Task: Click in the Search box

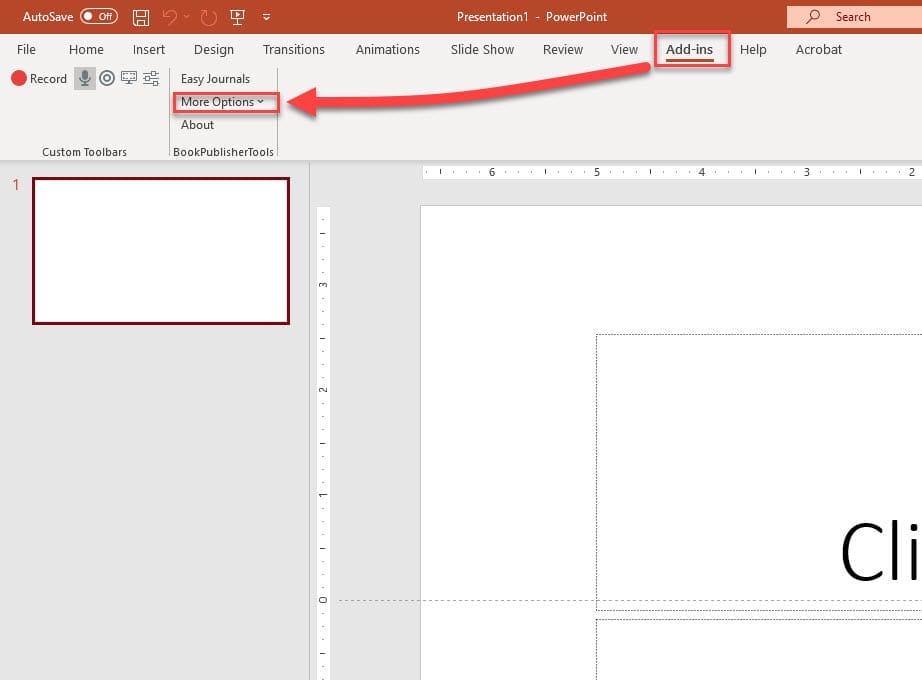Action: (853, 17)
